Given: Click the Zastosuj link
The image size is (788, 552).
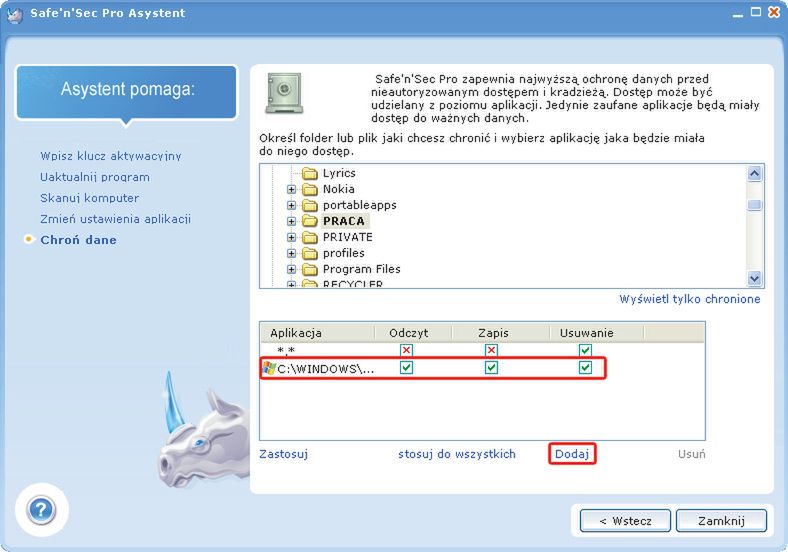Looking at the screenshot, I should tap(283, 454).
